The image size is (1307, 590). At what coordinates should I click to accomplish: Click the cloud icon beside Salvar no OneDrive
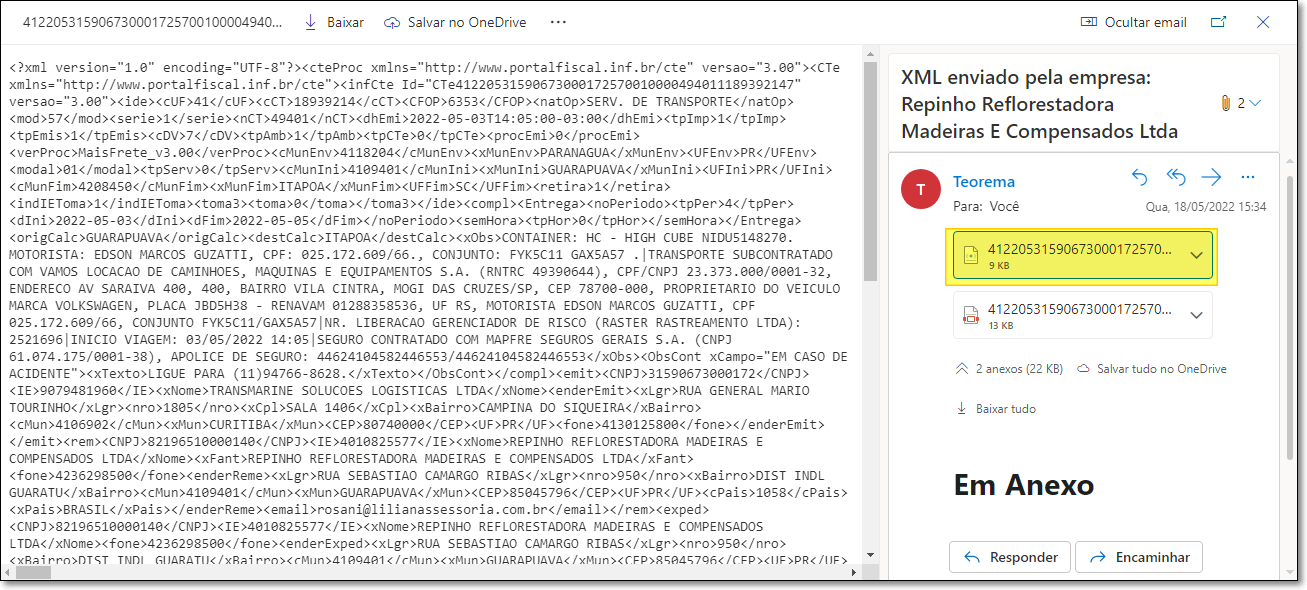[392, 22]
